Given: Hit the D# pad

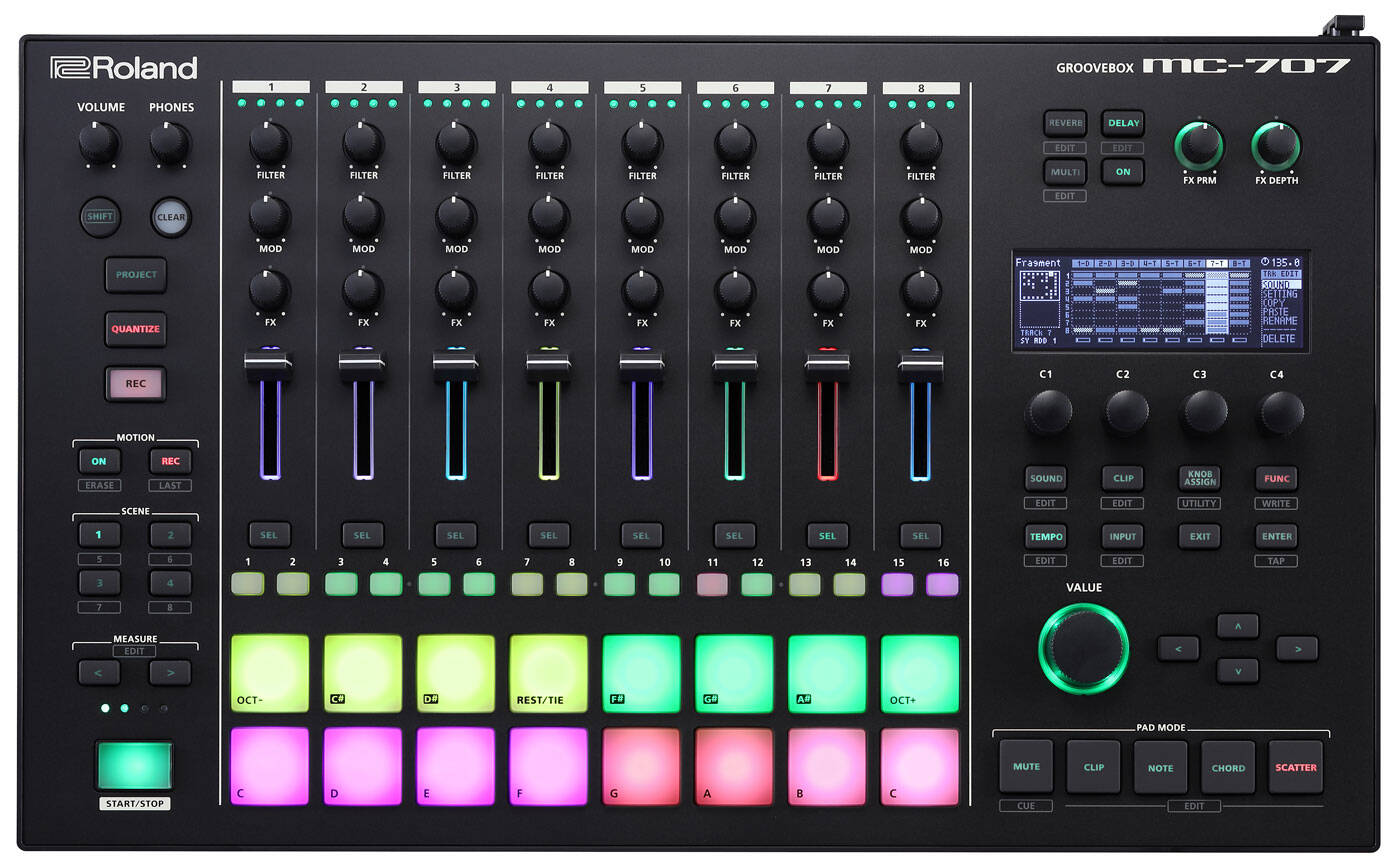Looking at the screenshot, I should pos(456,673).
